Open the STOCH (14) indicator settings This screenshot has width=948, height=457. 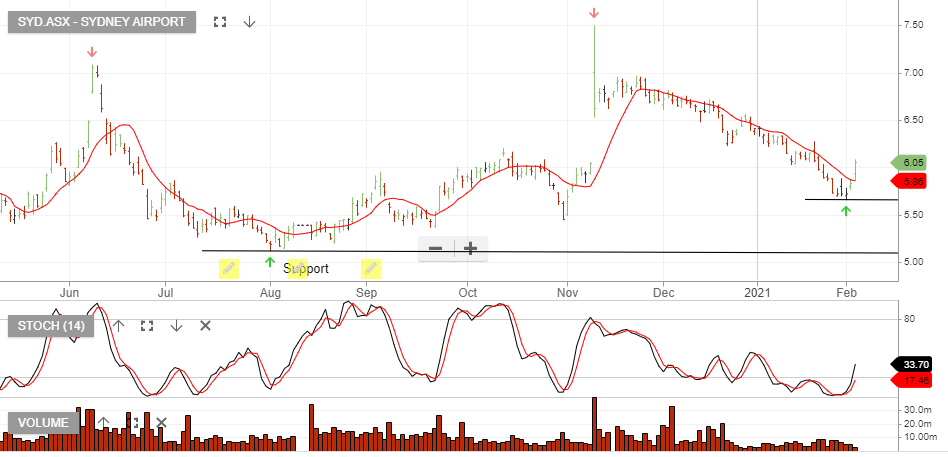pos(51,326)
